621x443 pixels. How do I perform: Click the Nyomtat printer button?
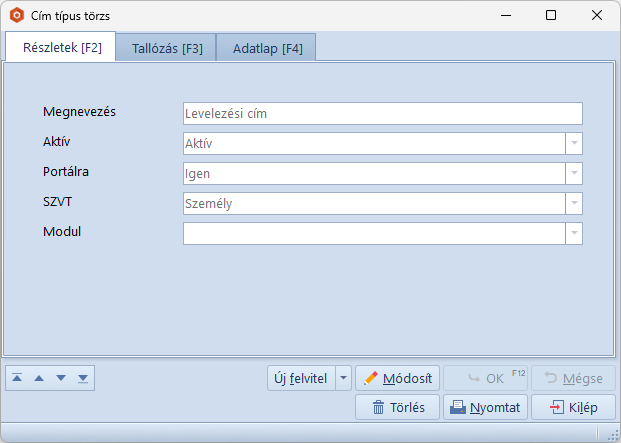point(485,407)
